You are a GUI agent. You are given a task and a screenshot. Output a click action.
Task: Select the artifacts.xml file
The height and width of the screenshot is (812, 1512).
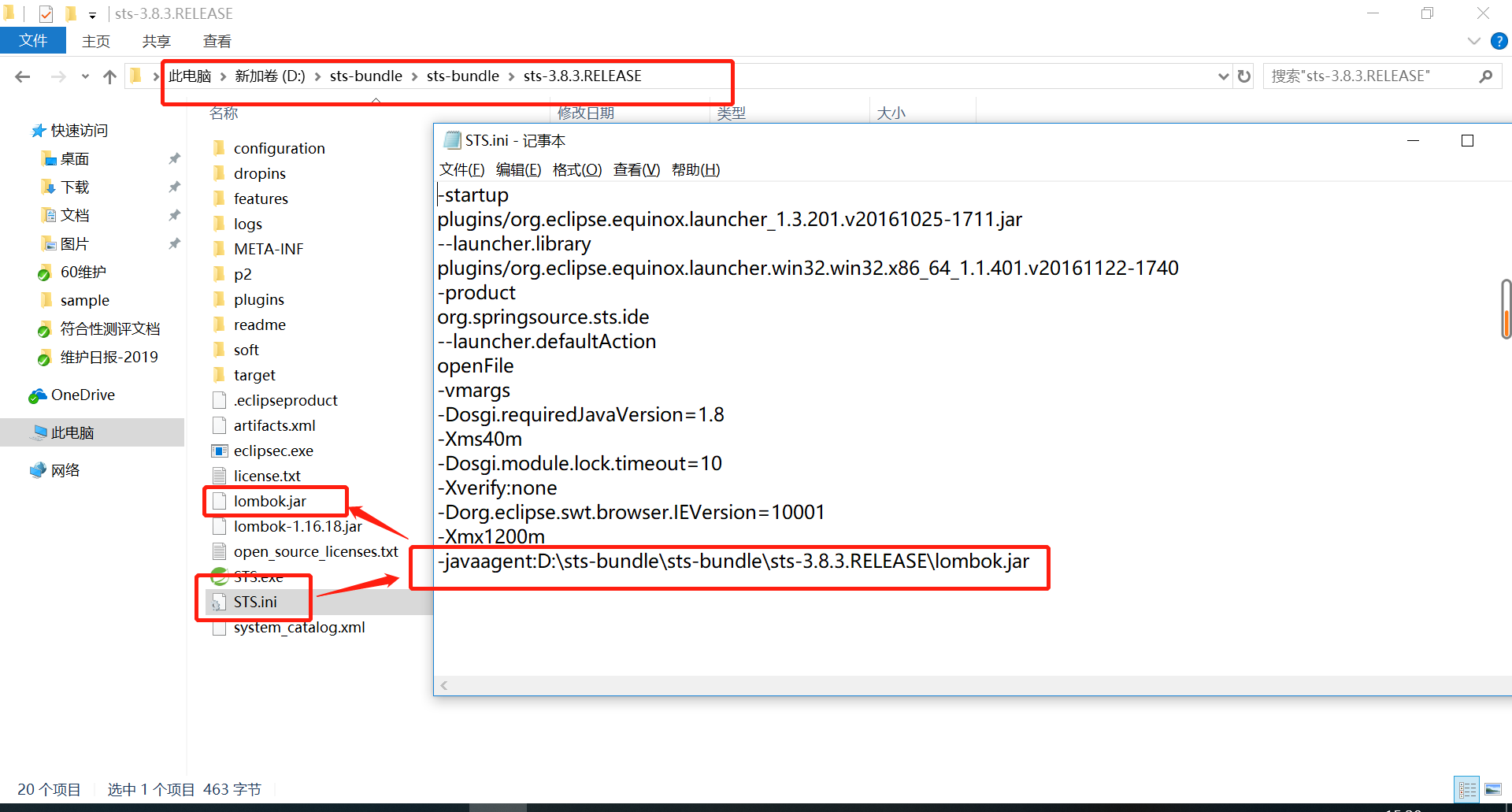pyautogui.click(x=274, y=425)
